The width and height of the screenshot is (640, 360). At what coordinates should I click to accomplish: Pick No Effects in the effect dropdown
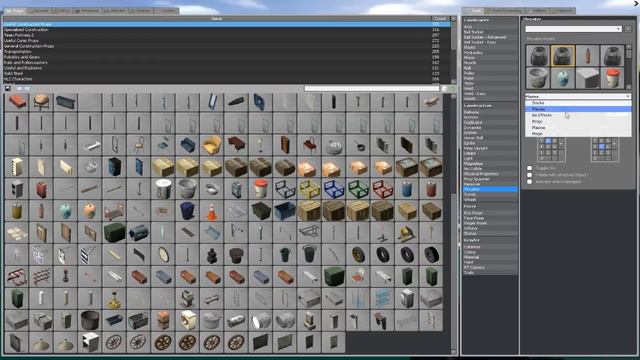[x=578, y=115]
